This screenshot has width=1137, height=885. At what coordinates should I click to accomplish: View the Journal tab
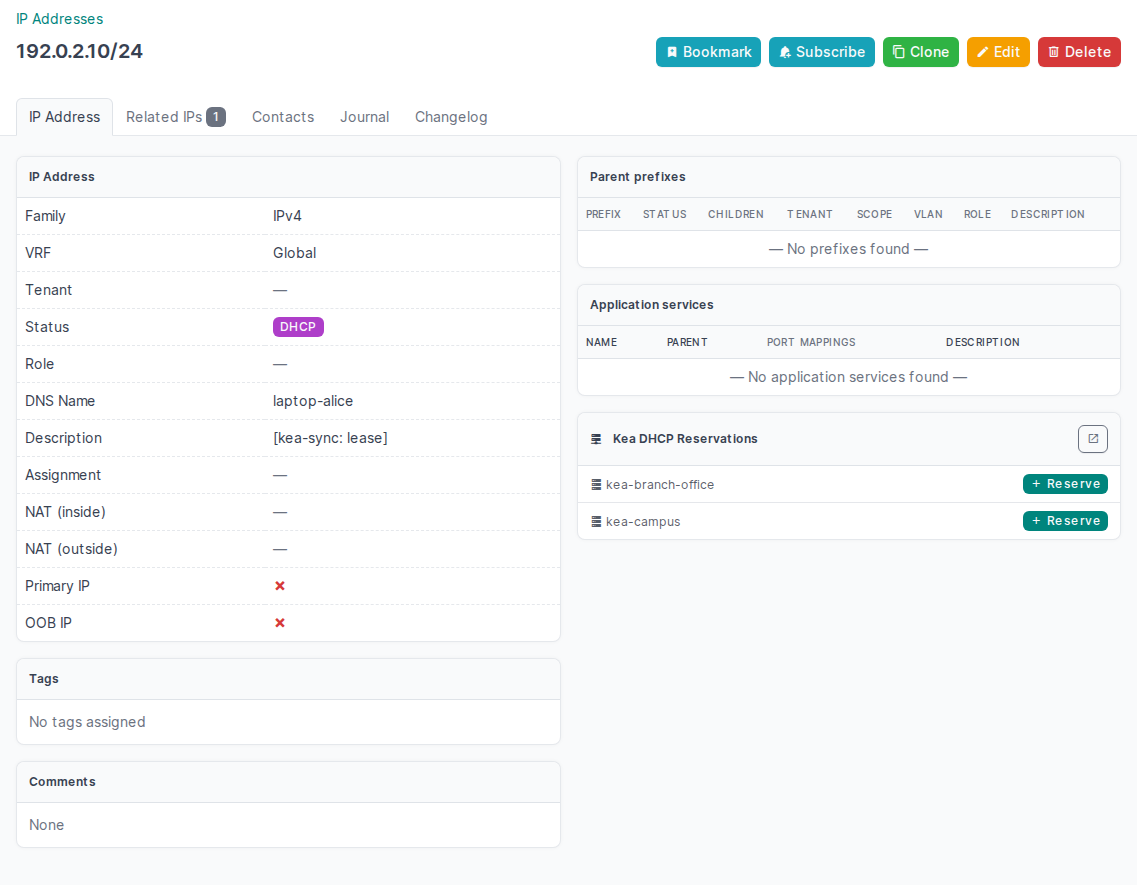click(365, 117)
